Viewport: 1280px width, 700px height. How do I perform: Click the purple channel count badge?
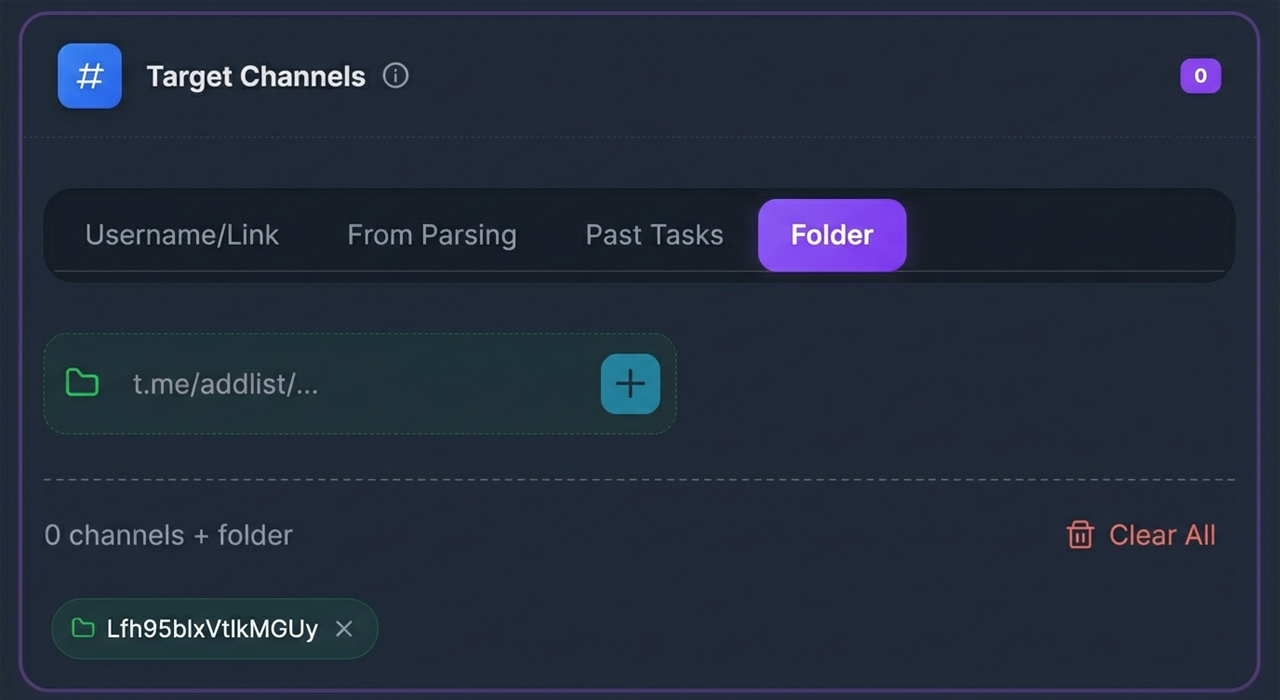(x=1200, y=76)
